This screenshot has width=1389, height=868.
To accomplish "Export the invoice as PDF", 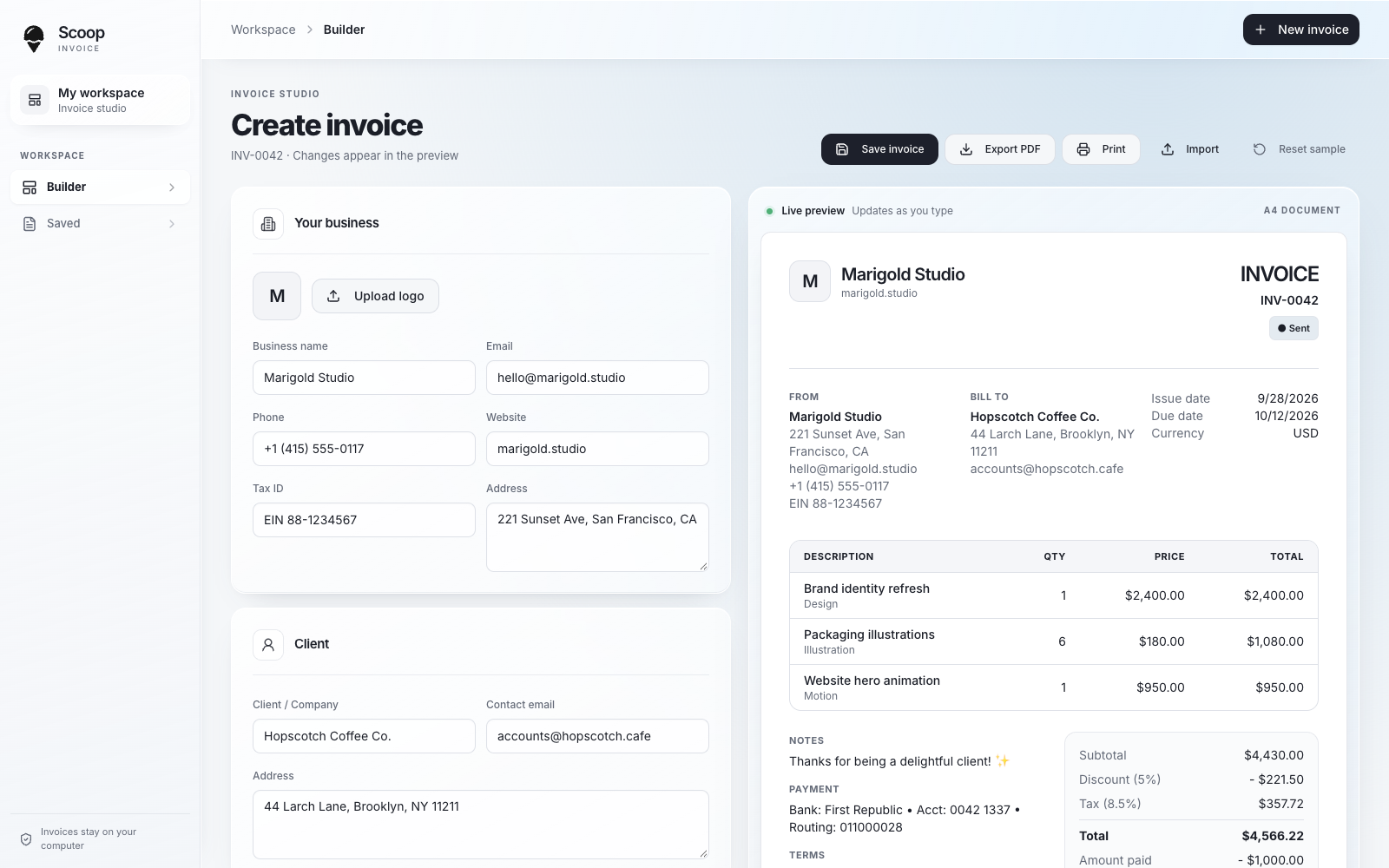I will (x=1000, y=149).
